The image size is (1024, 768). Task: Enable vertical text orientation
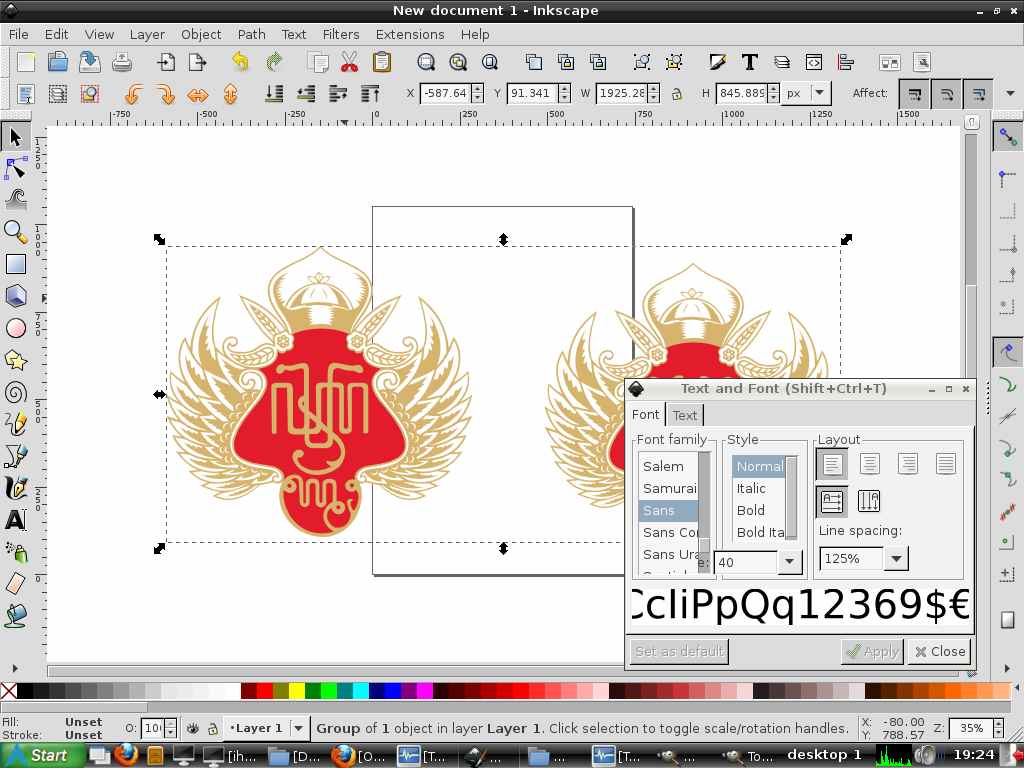pyautogui.click(x=868, y=501)
